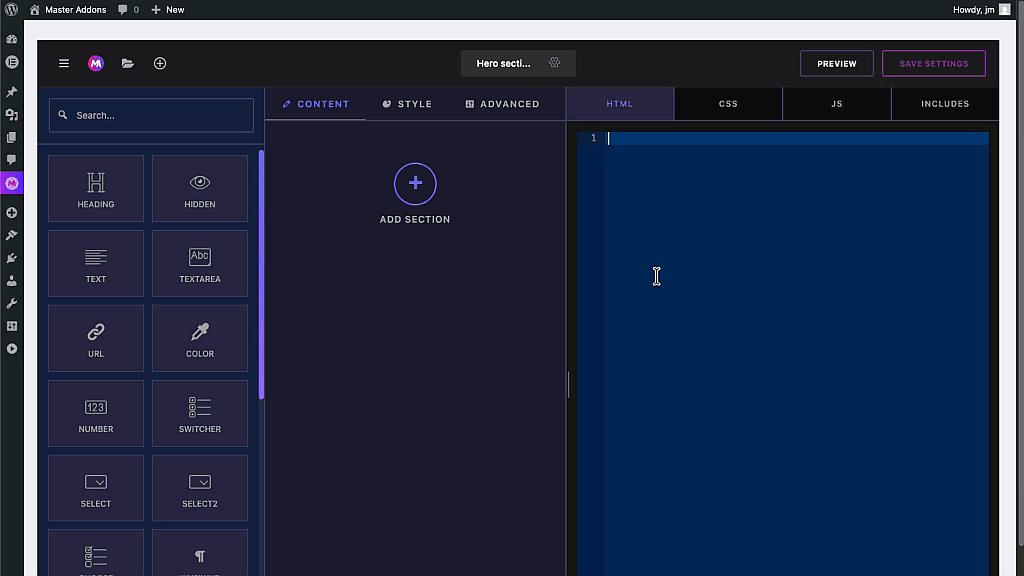
Task: Select the Select dropdown control widget
Action: tap(96, 488)
